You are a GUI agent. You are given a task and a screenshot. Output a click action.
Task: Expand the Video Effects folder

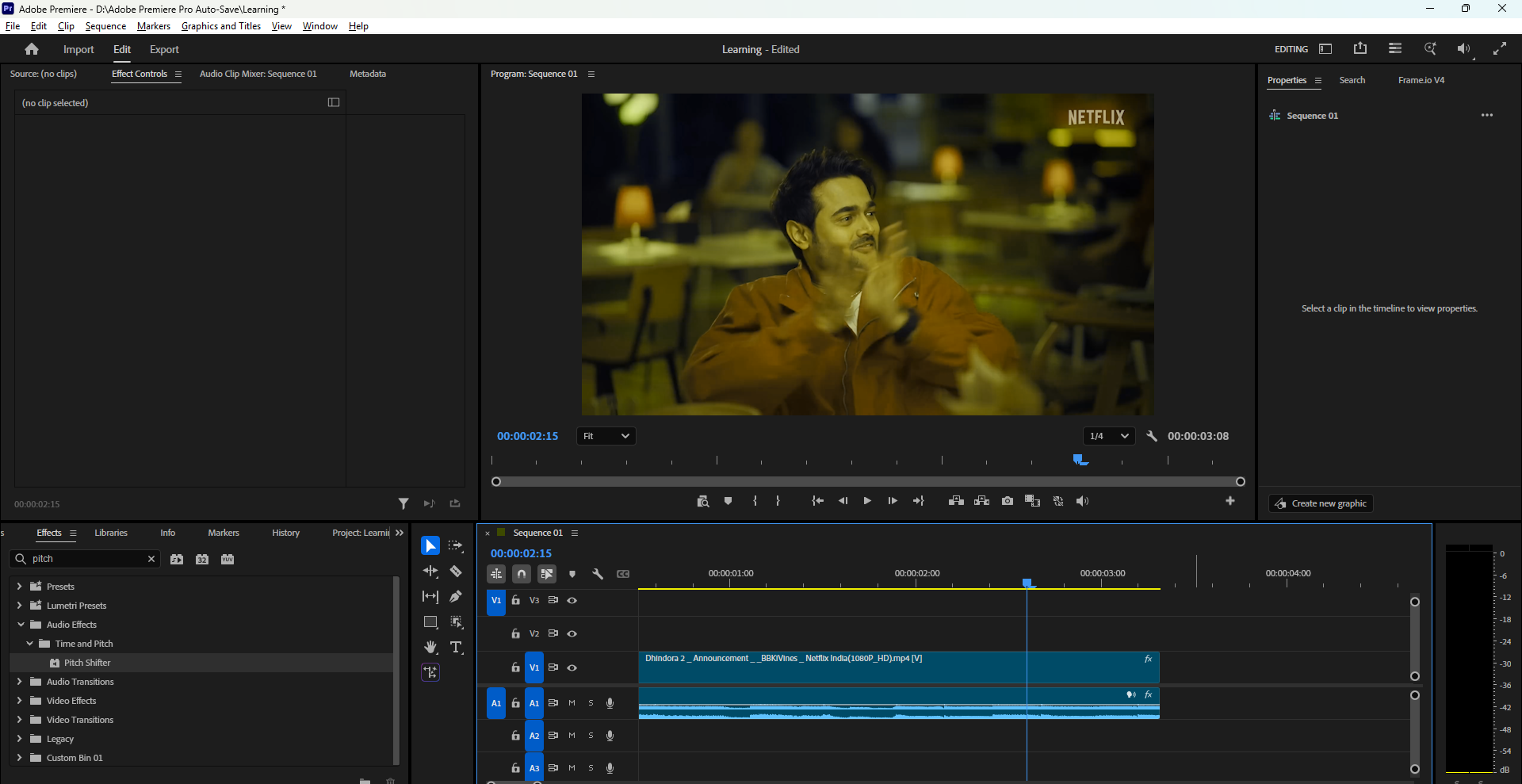(x=19, y=701)
